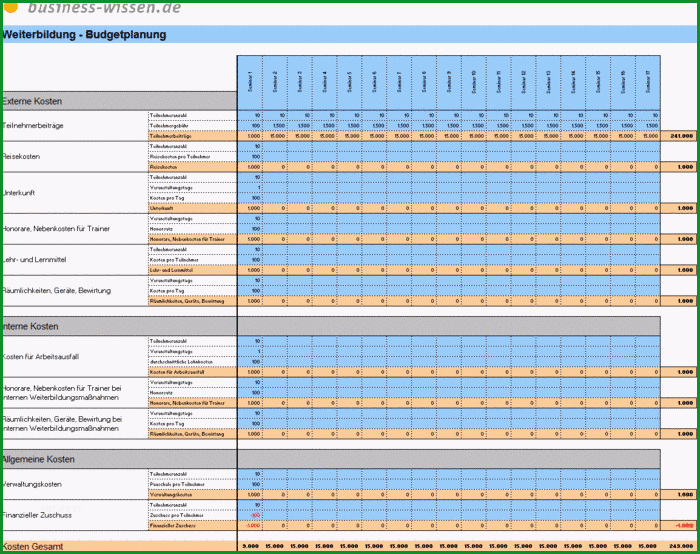The image size is (700, 554).
Task: Select the 241.000 Teilnehmerbeiträge row total
Action: click(679, 136)
